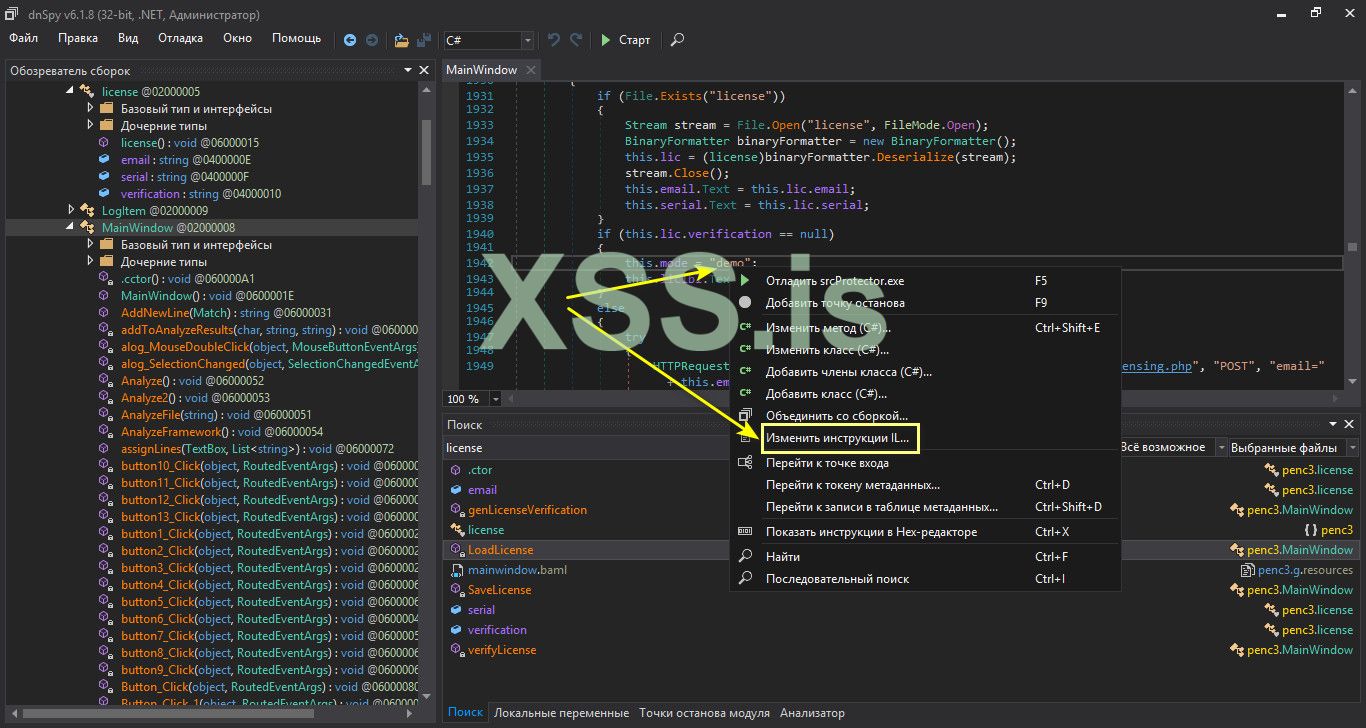Expand the LogItem class tree node
The width and height of the screenshot is (1366, 728).
coord(71,210)
